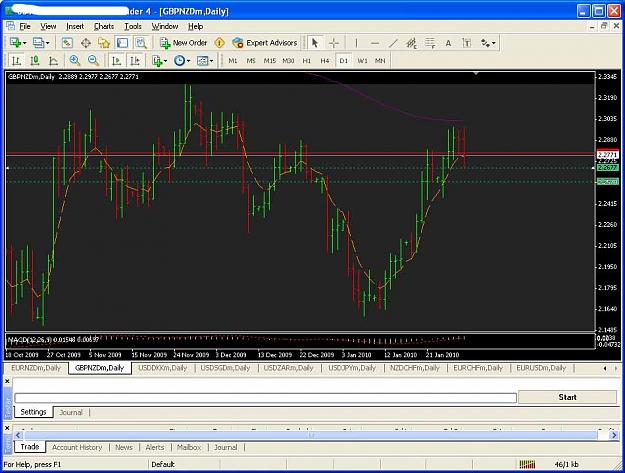Open the Templates icon
The width and height of the screenshot is (625, 473).
[x=202, y=61]
